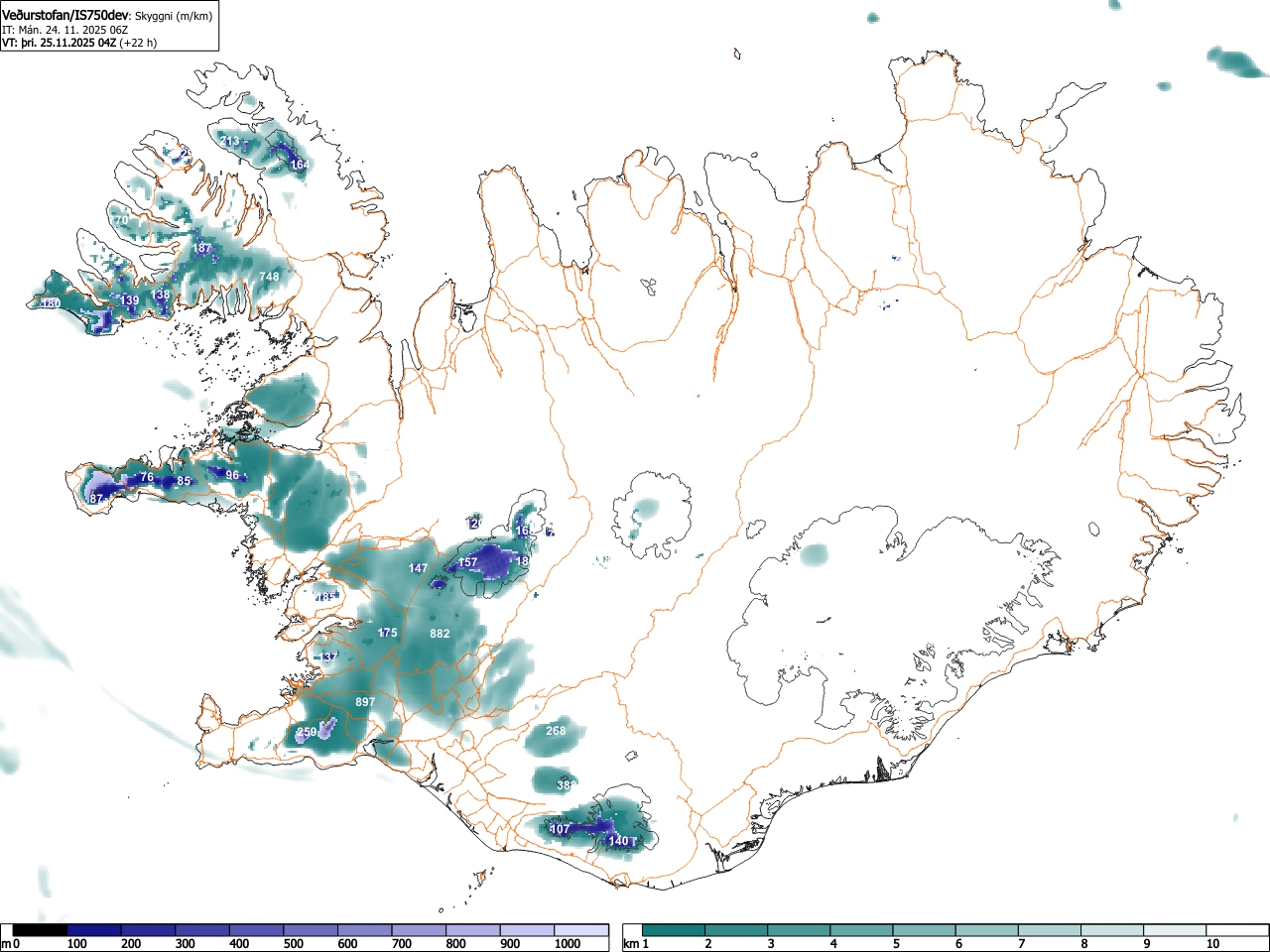Click the VT: þri. 25.11.2025 04Z line
This screenshot has height=952, width=1270.
79,43
